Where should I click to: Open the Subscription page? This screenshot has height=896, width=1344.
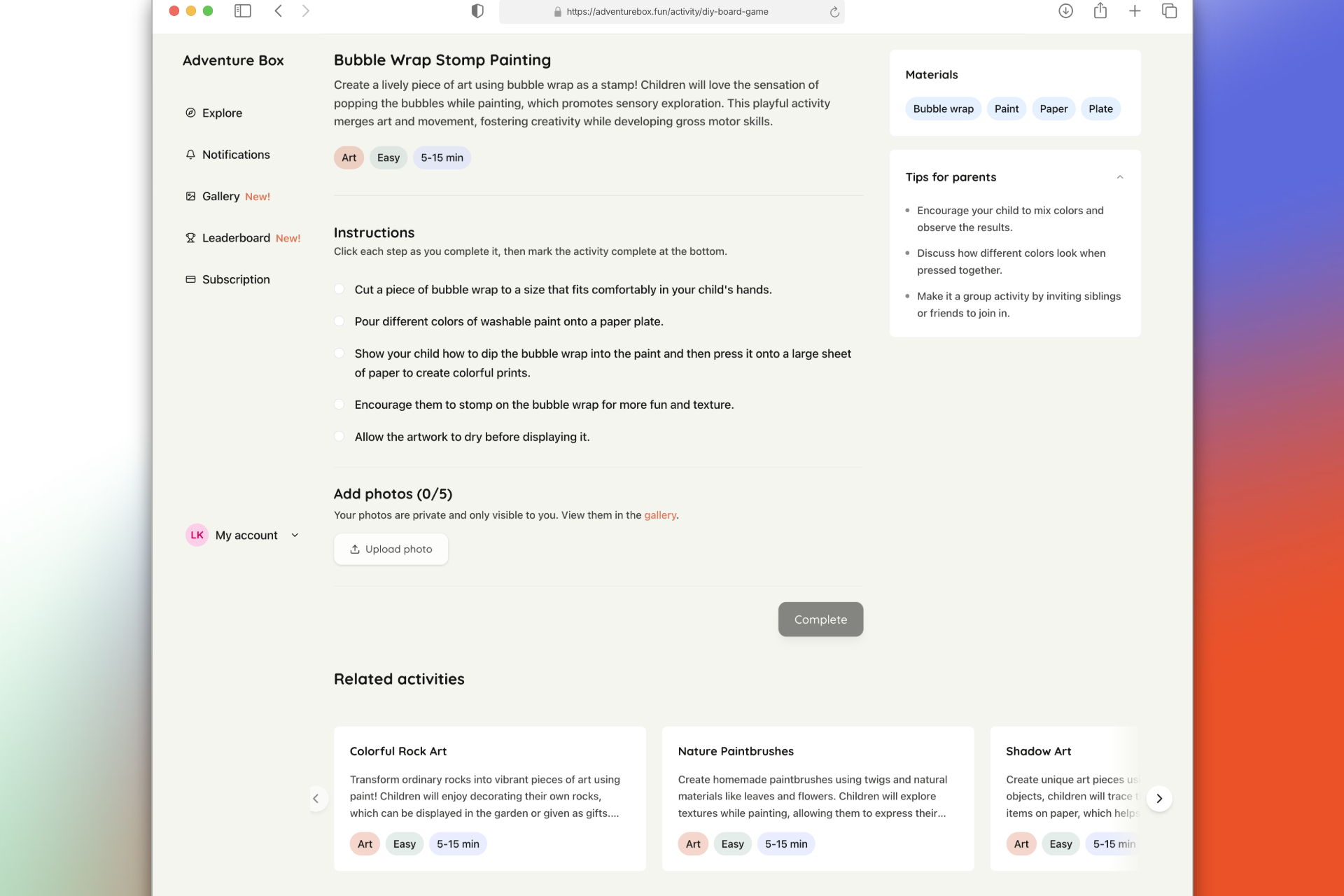[235, 279]
